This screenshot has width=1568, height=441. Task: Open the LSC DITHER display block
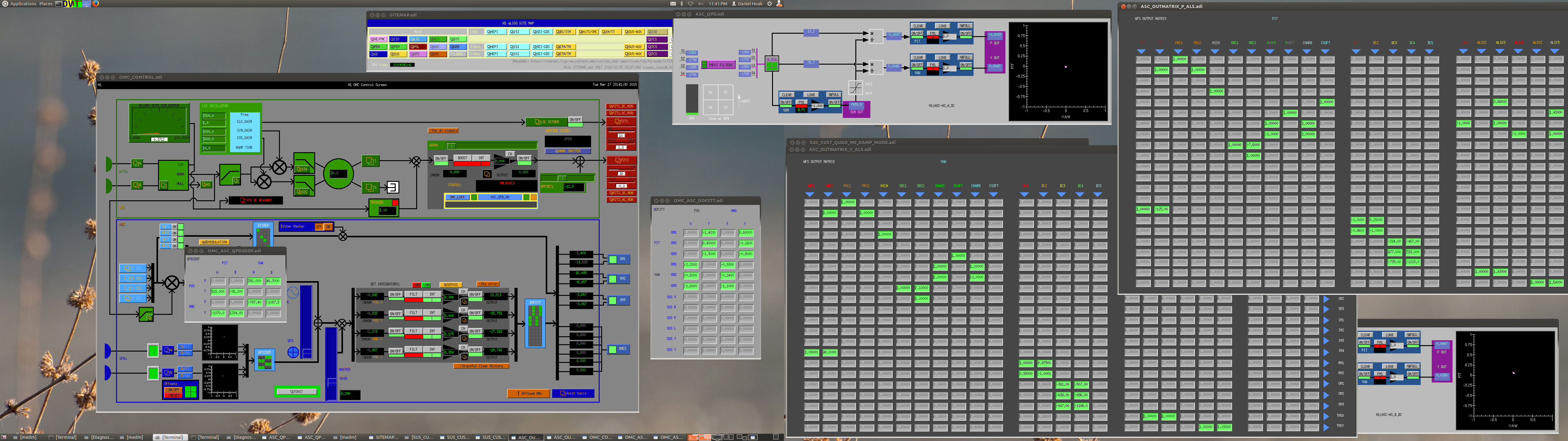coord(546,121)
